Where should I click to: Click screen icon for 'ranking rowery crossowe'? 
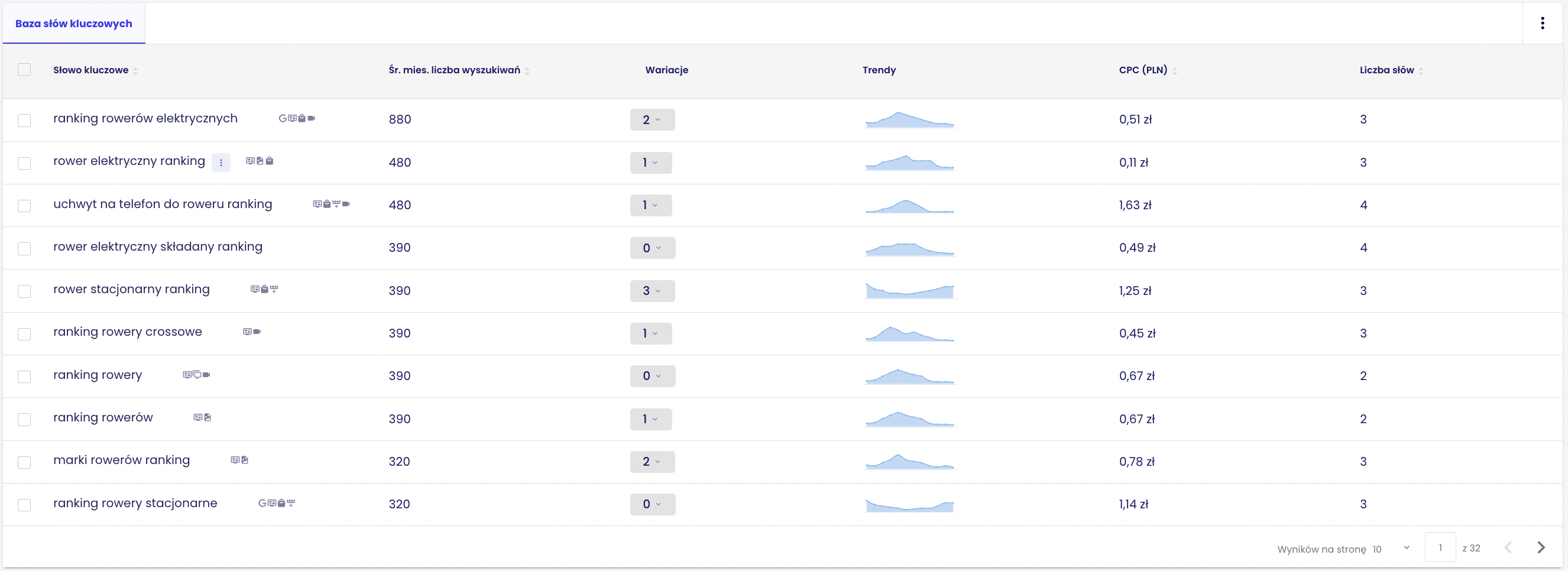[x=247, y=332]
